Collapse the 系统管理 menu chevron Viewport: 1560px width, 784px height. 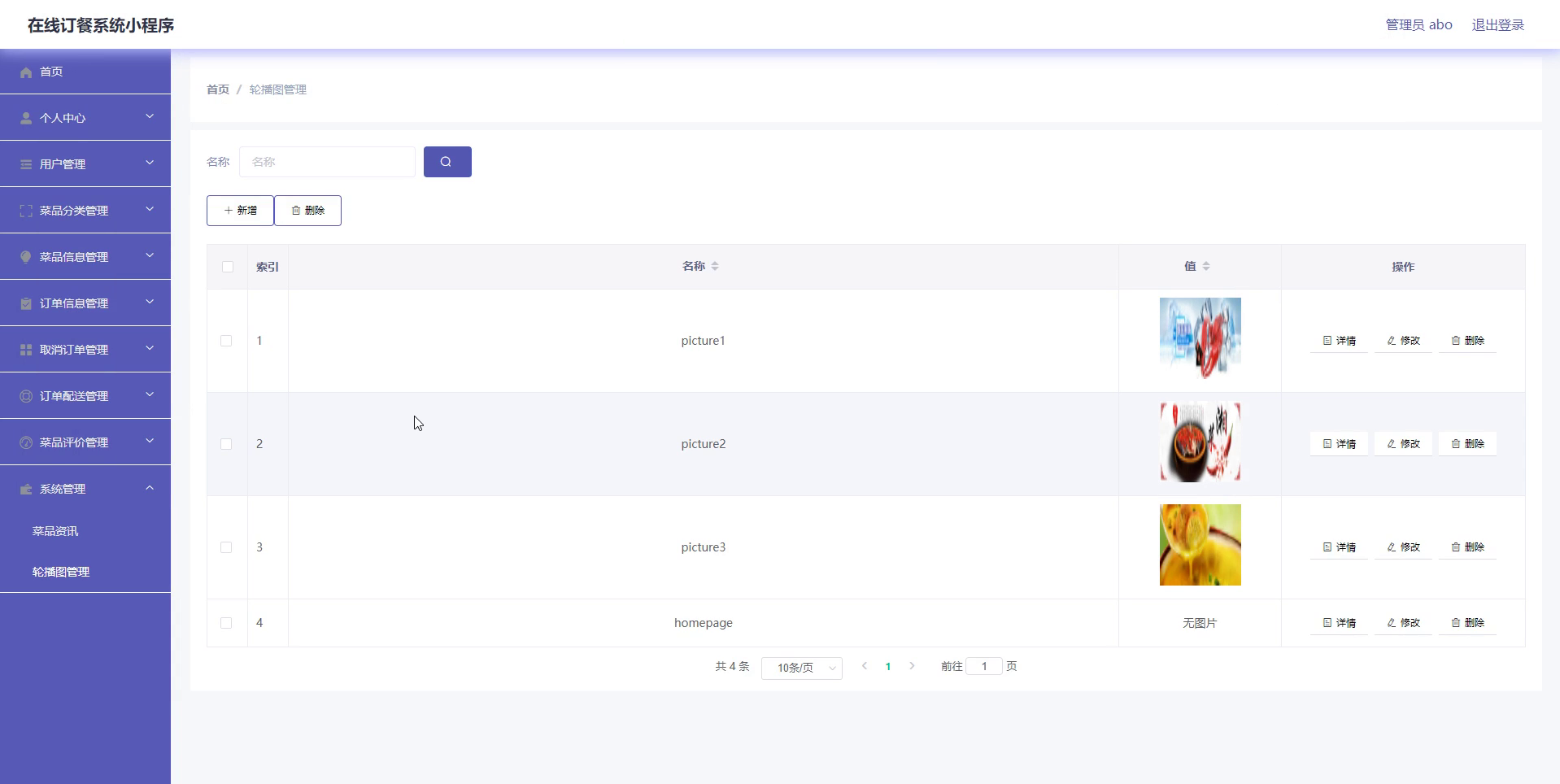150,488
